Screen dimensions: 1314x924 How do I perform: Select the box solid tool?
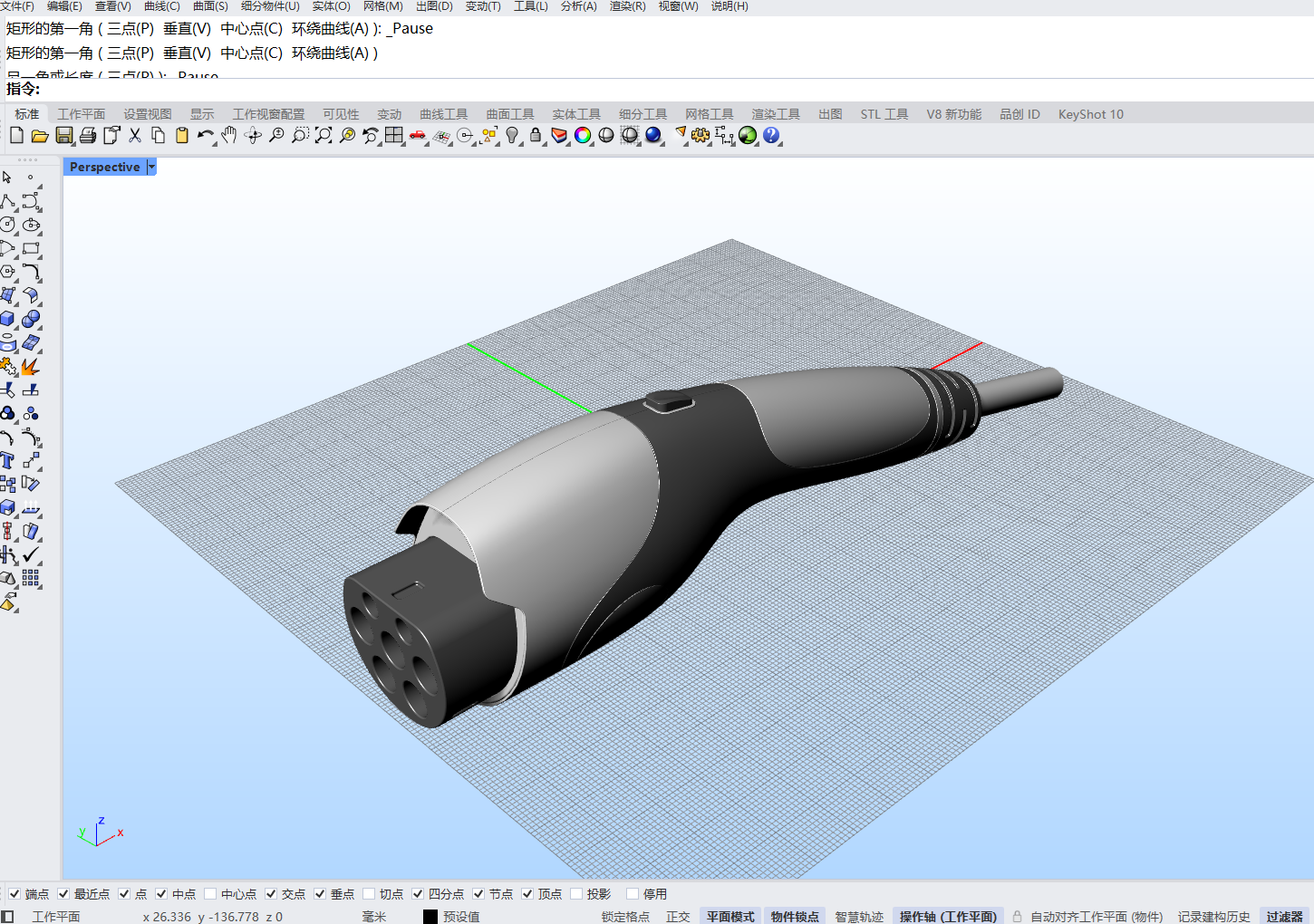[x=8, y=319]
